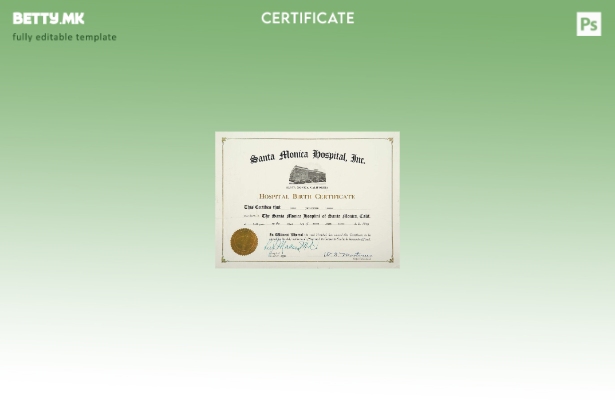Click the In Witness Whereof paragraph

(318, 236)
